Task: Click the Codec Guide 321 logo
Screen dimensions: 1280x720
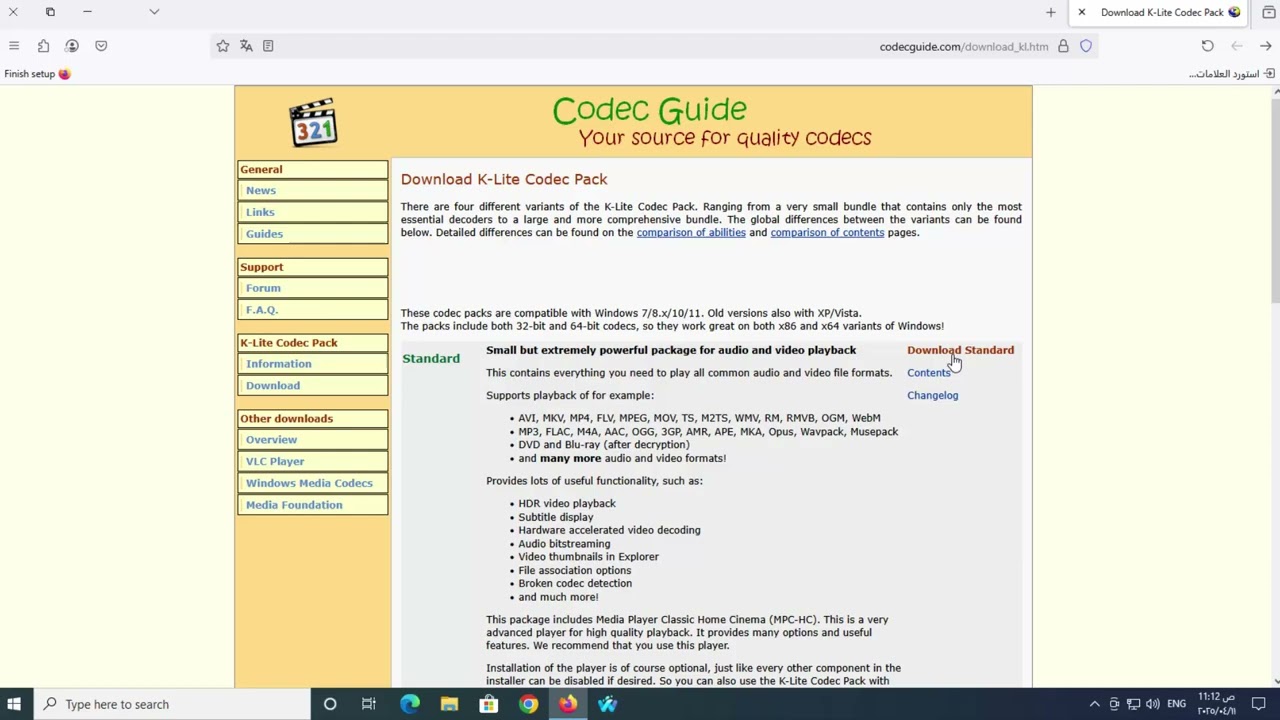Action: [313, 122]
